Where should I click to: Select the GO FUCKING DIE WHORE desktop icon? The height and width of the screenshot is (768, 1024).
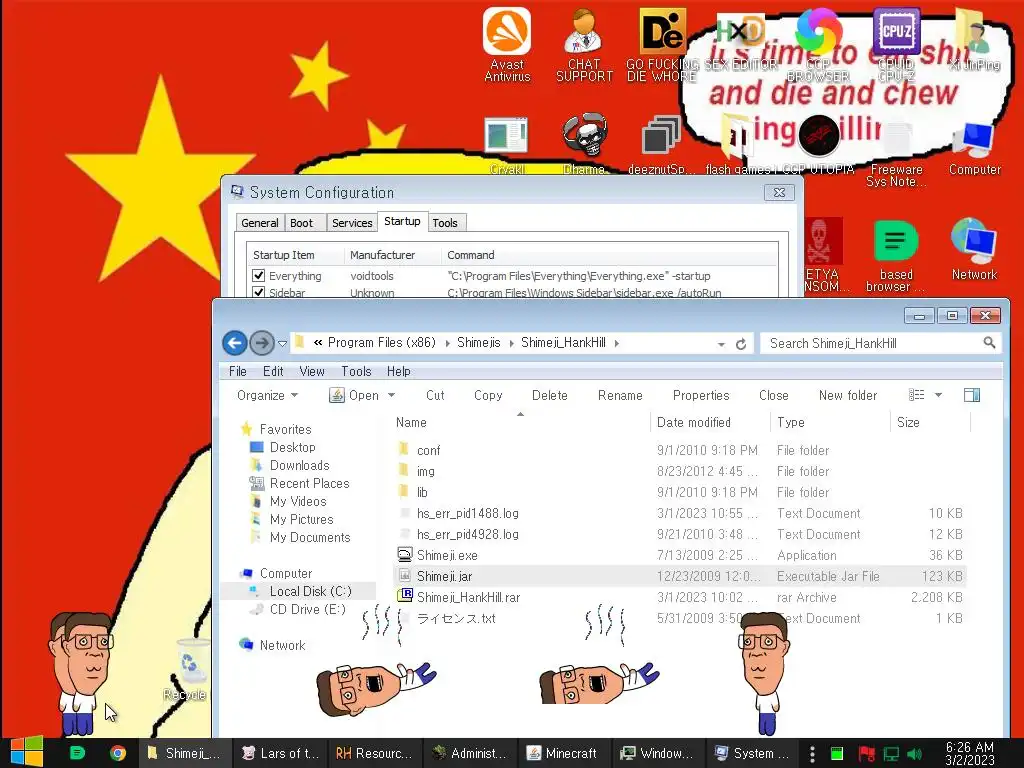coord(662,44)
